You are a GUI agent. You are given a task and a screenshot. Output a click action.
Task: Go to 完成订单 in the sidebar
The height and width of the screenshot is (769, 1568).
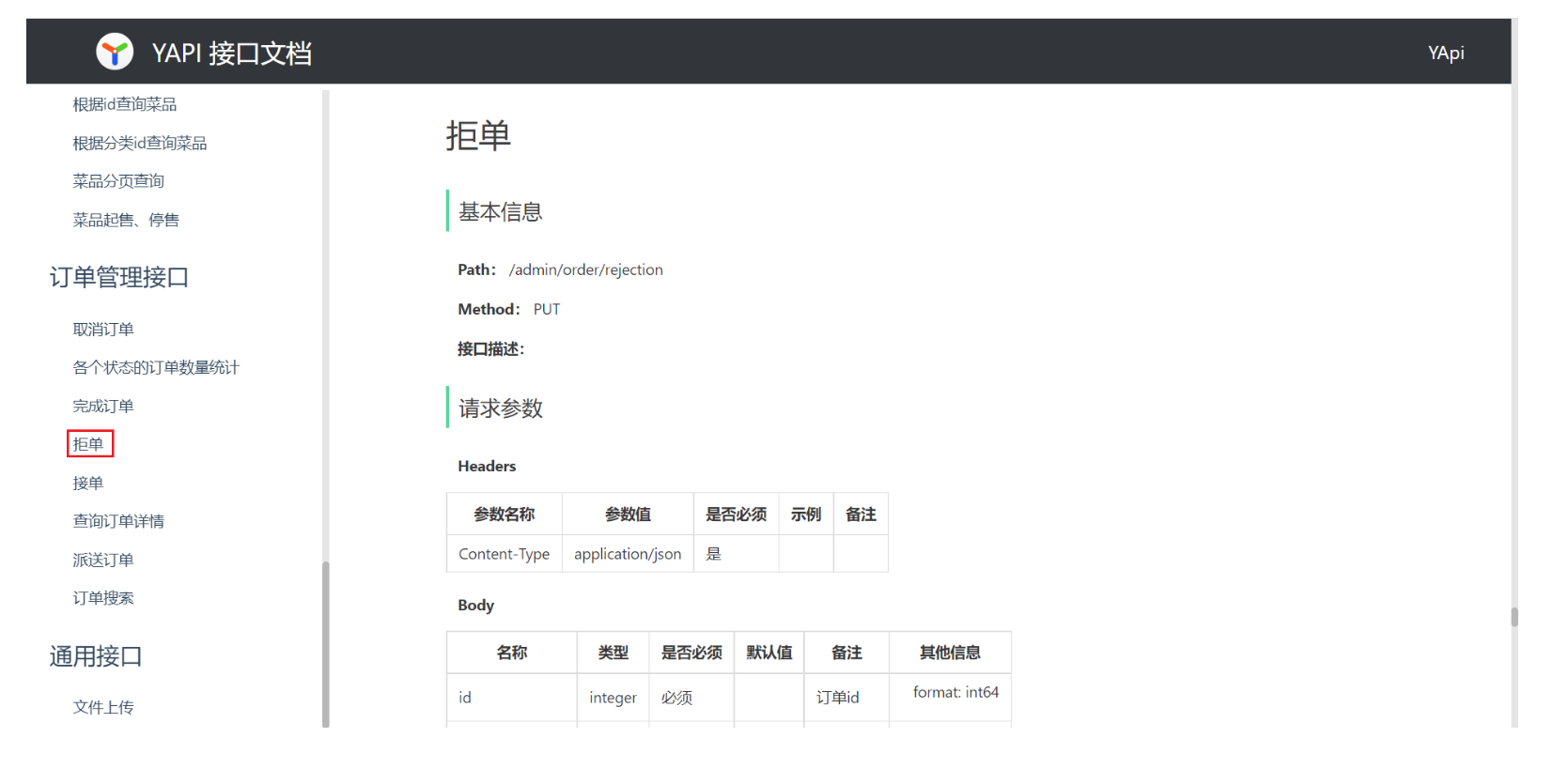[103, 406]
